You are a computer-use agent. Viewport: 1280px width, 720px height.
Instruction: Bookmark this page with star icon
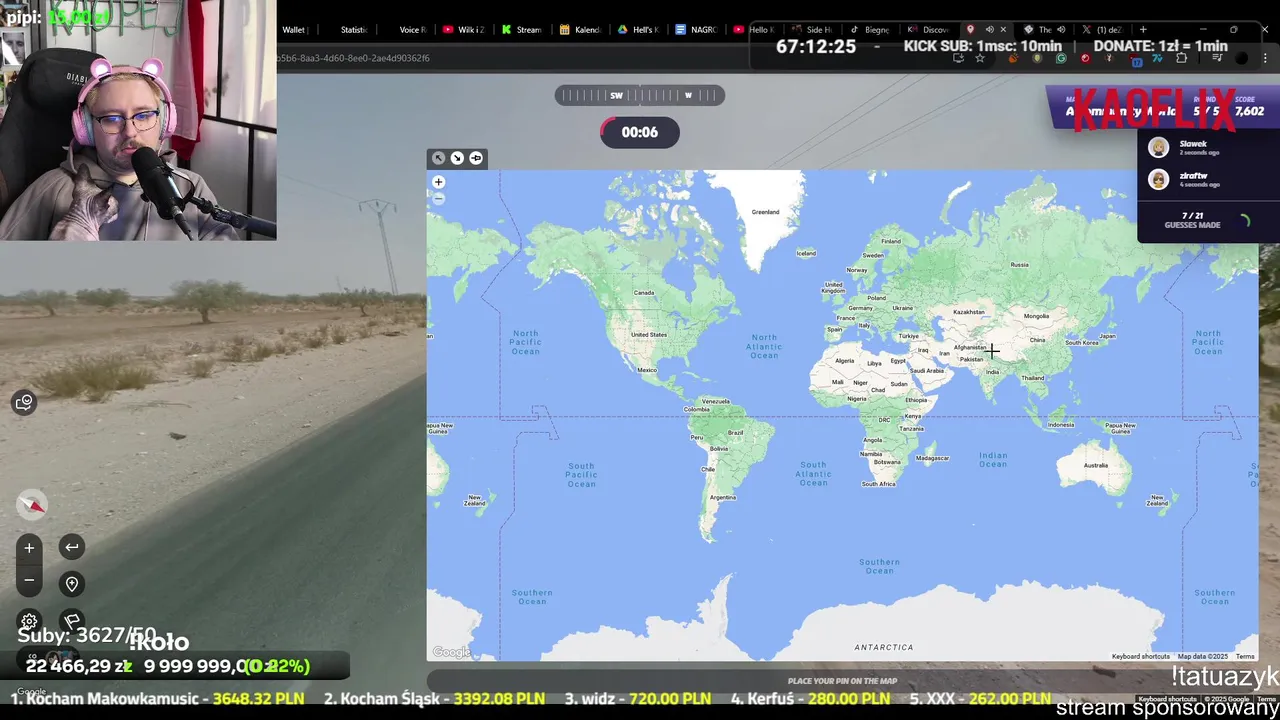980,58
